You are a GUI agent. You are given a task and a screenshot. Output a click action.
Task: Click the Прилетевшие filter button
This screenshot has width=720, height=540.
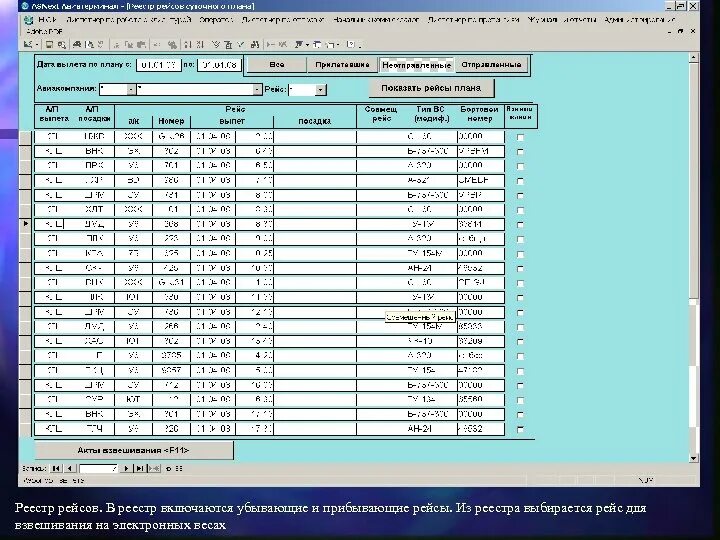[342, 65]
